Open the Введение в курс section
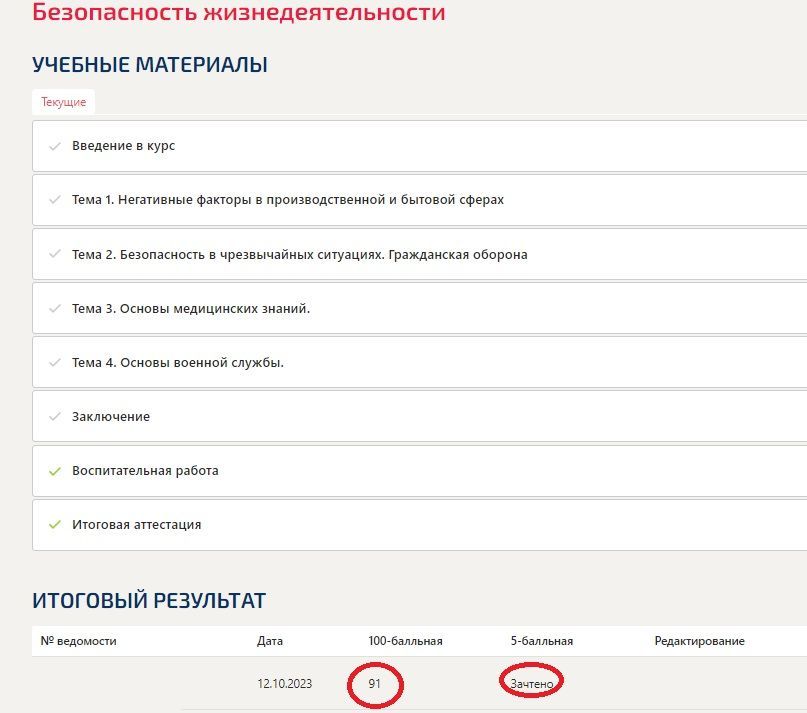This screenshot has width=807, height=713. (x=419, y=146)
